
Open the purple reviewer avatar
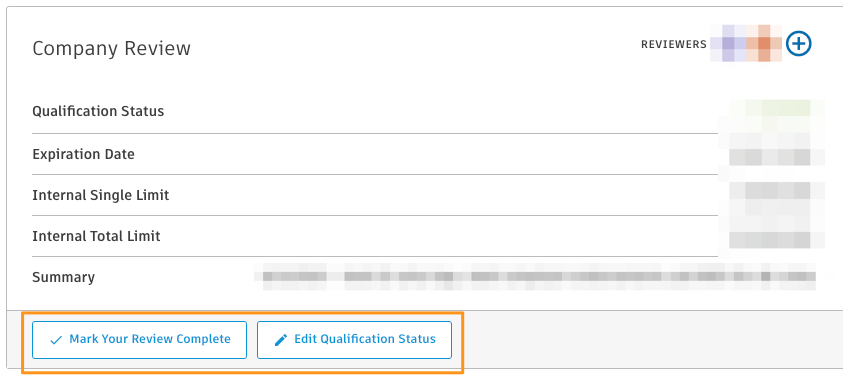click(728, 44)
